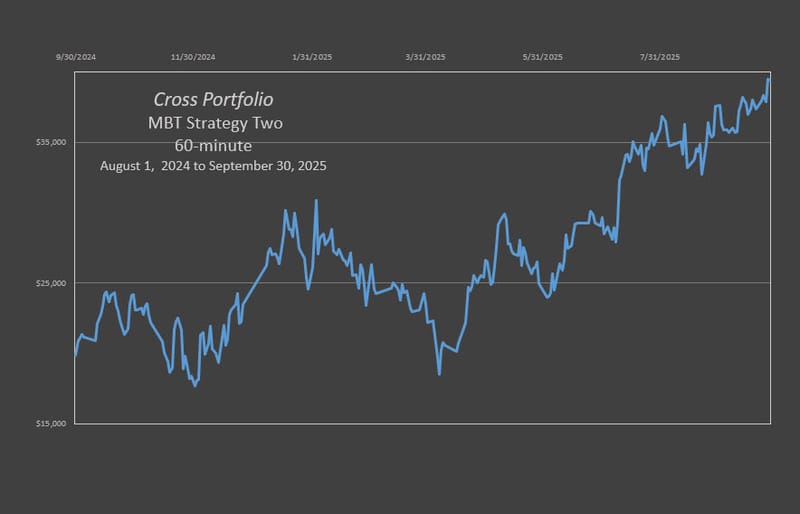Select the 7/31/2025 date axis label
This screenshot has width=800, height=514.
pos(660,57)
